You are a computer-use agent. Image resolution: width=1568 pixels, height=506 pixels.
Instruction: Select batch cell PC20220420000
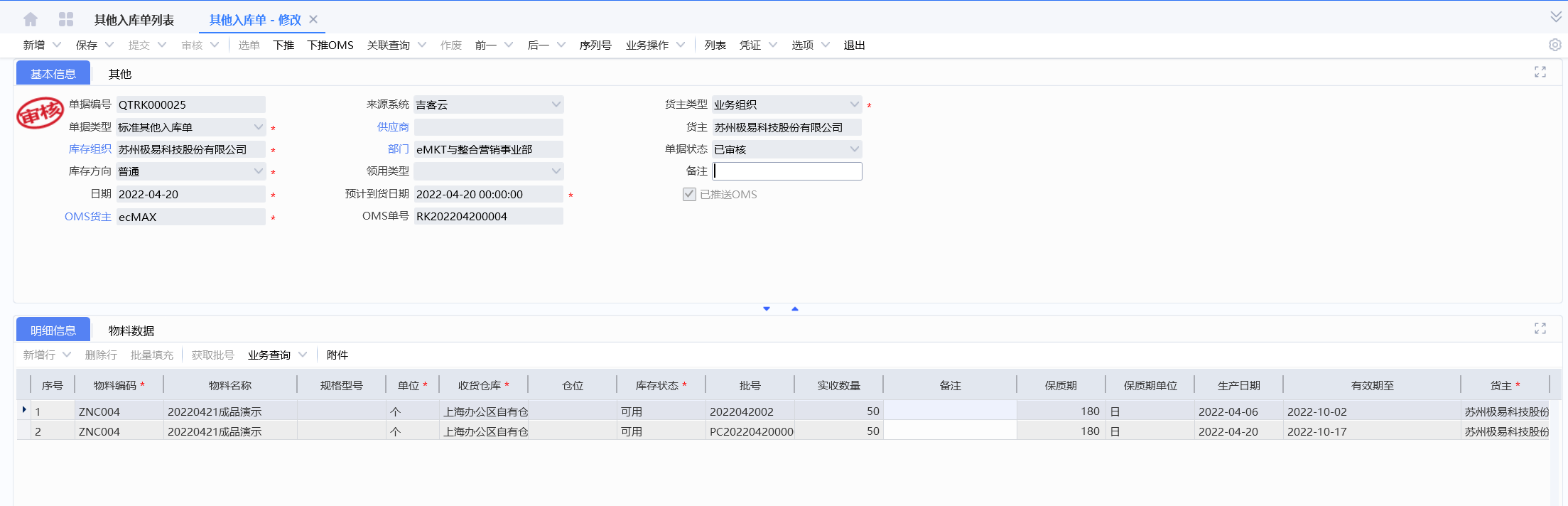point(750,431)
